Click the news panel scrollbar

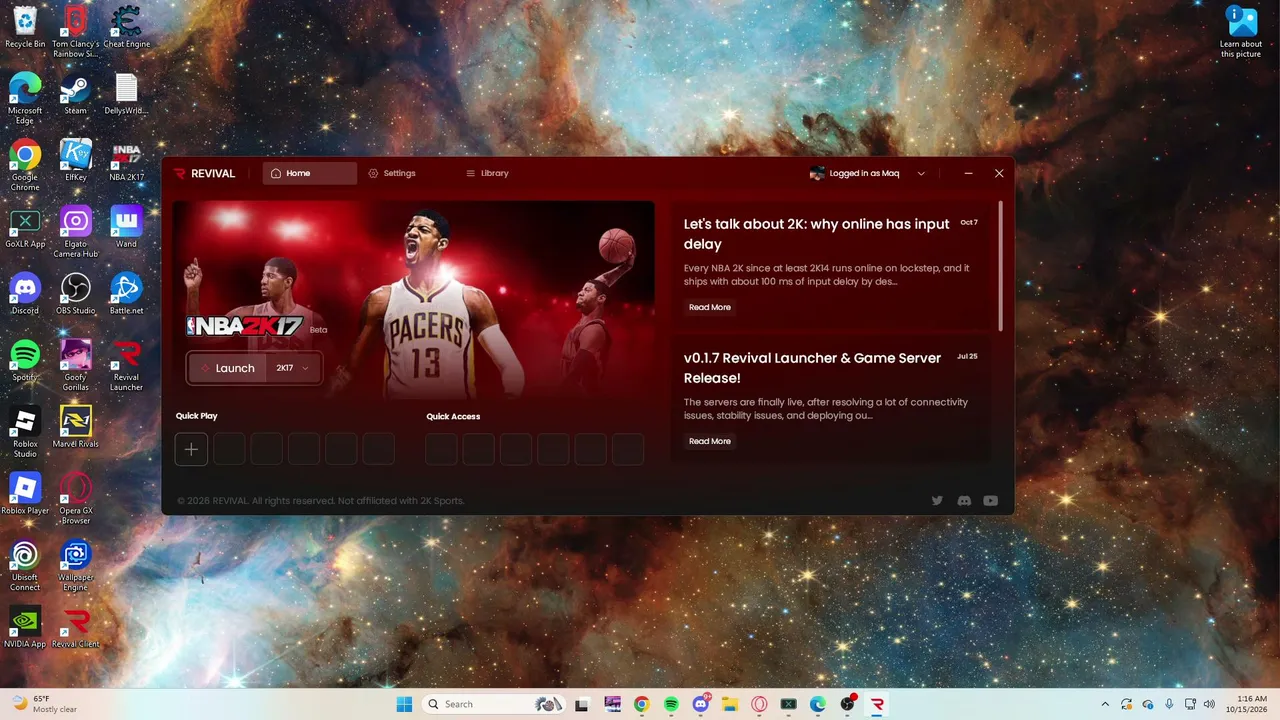click(x=1000, y=266)
